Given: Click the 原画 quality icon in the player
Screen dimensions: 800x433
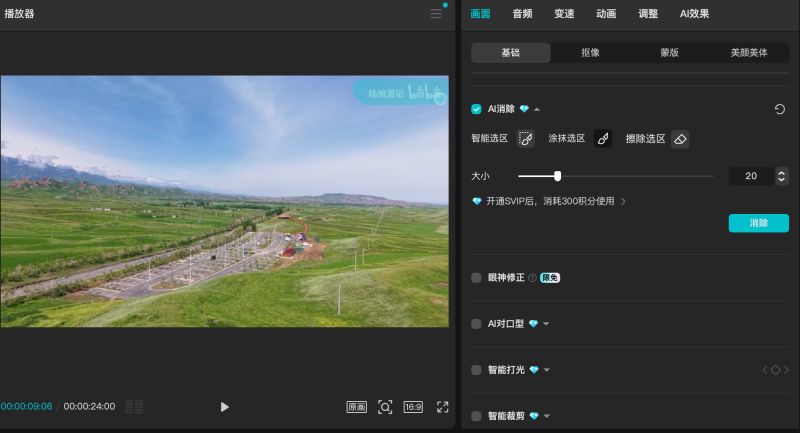Looking at the screenshot, I should 356,407.
